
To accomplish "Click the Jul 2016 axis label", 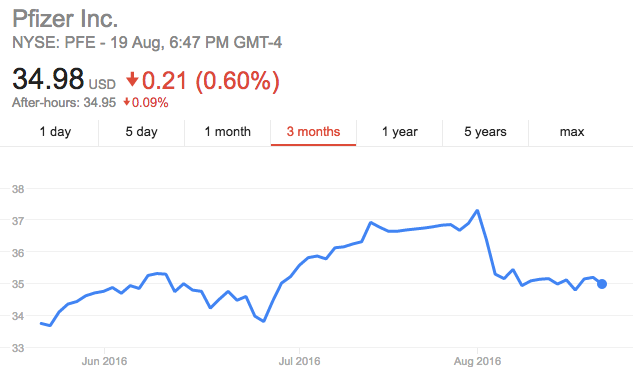I will (299, 361).
